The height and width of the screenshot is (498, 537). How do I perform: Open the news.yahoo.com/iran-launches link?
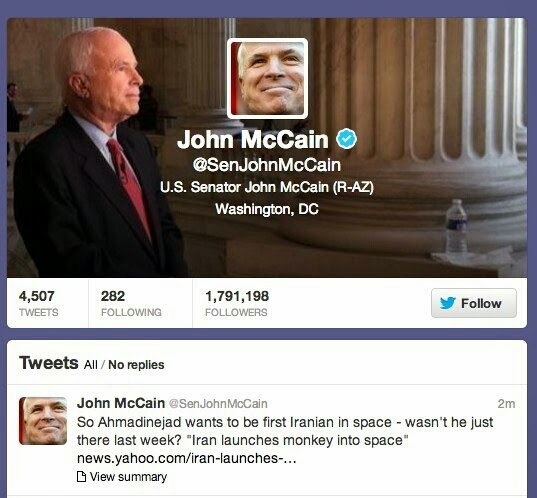point(187,458)
